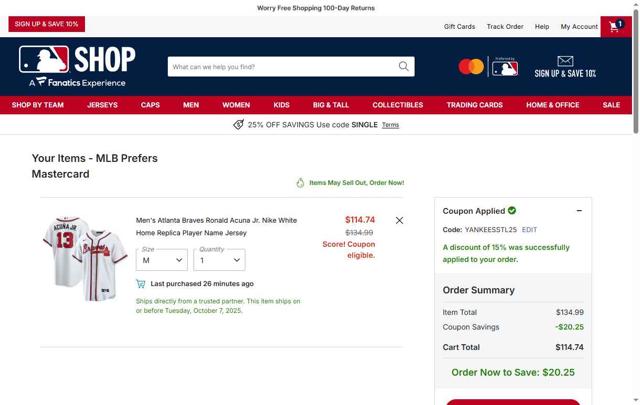Click the MLB Shop logo

pos(77,66)
